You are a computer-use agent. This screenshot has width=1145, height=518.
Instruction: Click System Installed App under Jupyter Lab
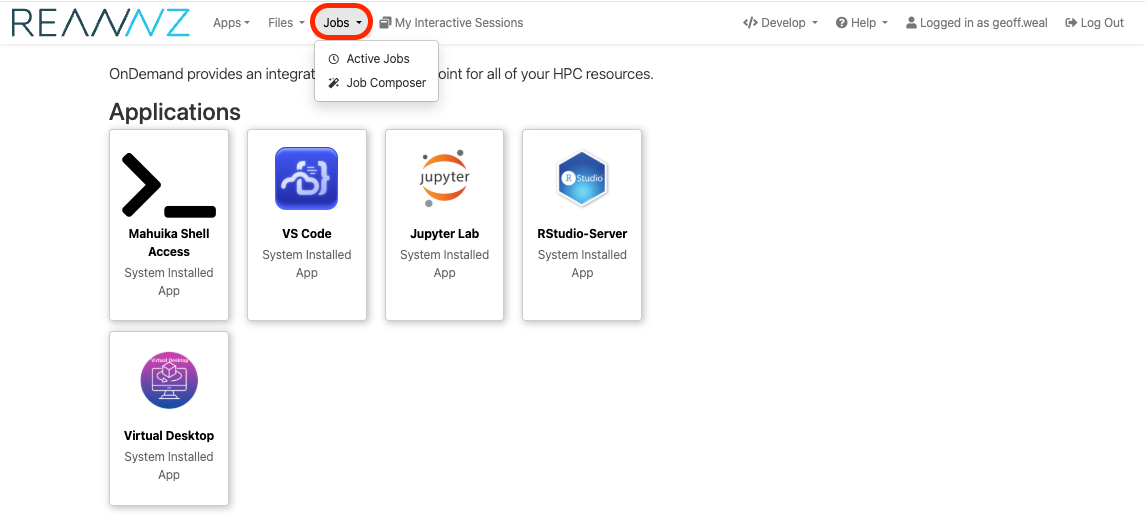(445, 264)
